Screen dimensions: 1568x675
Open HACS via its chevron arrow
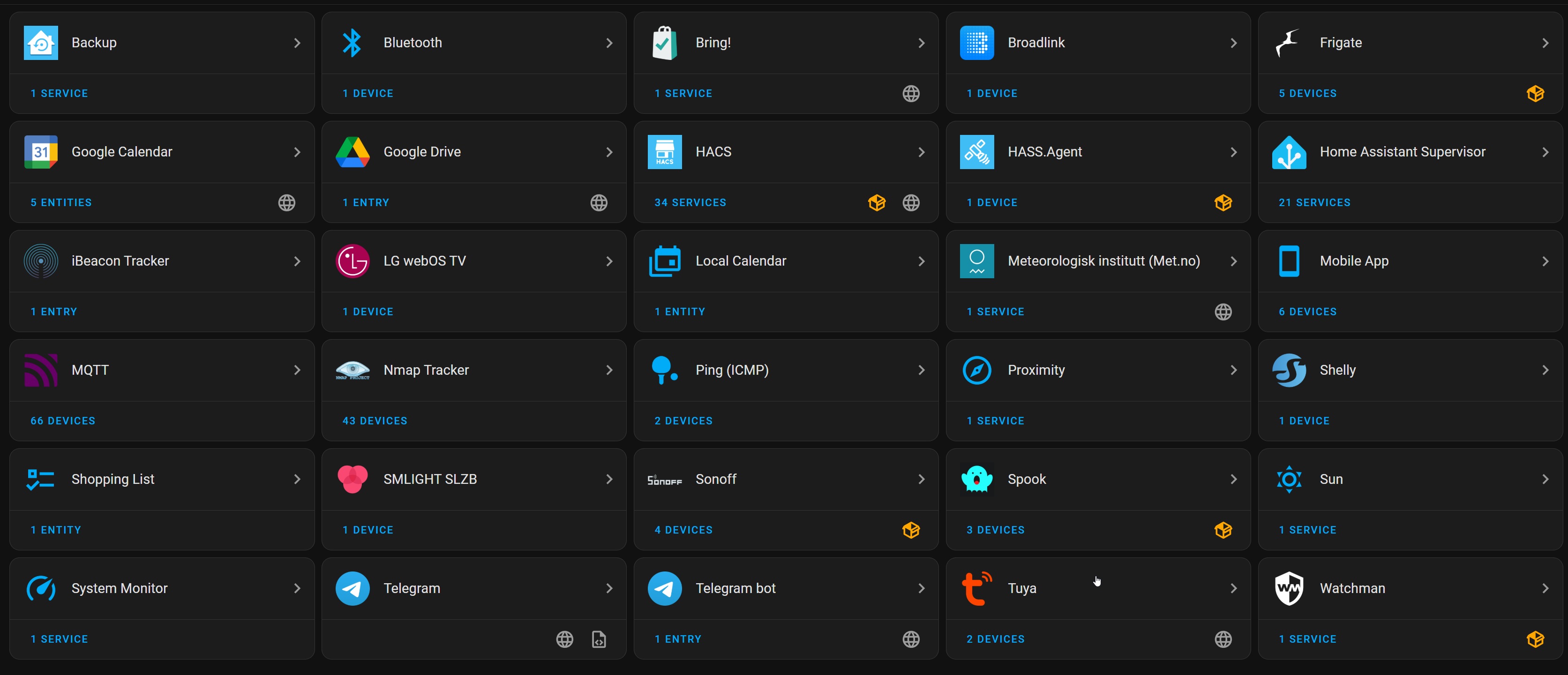coord(922,152)
